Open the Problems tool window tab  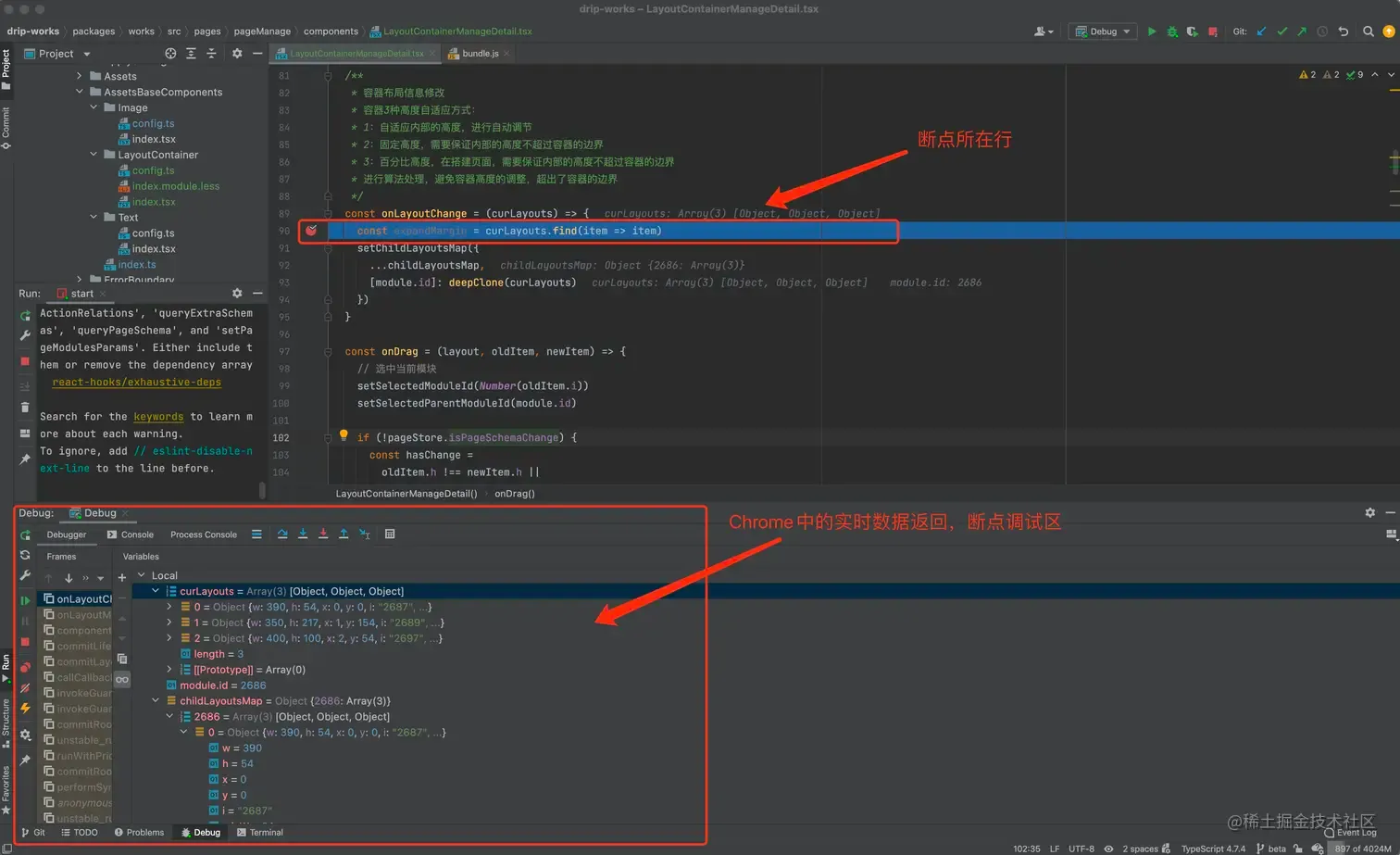tap(139, 833)
